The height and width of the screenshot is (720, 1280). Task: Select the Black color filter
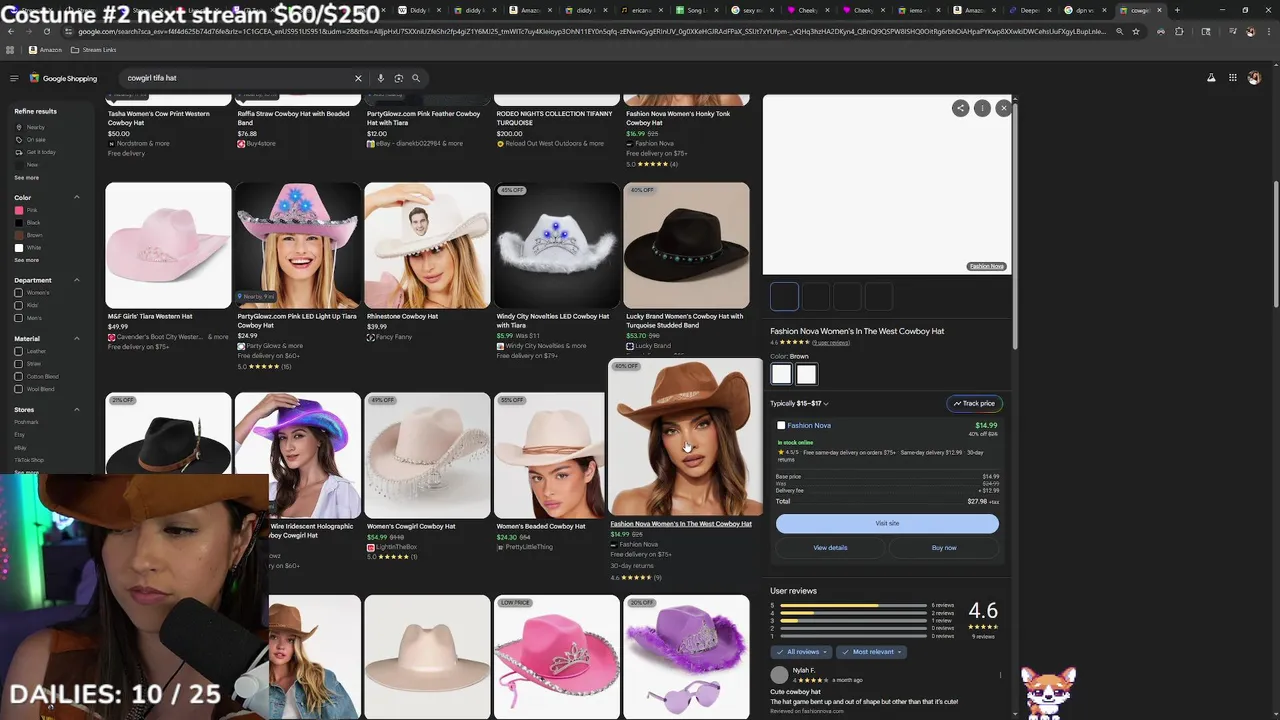pos(28,222)
